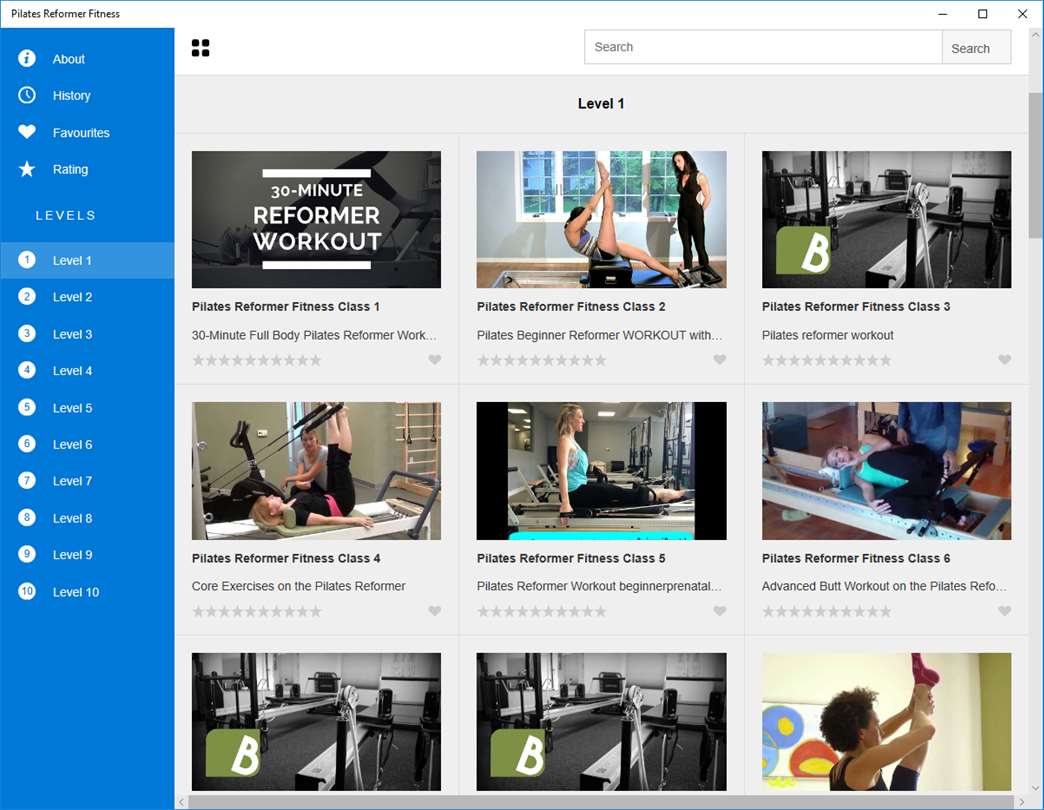Click title Pilates Reformer Fitness Class 4
The width and height of the screenshot is (1044, 810).
click(286, 558)
